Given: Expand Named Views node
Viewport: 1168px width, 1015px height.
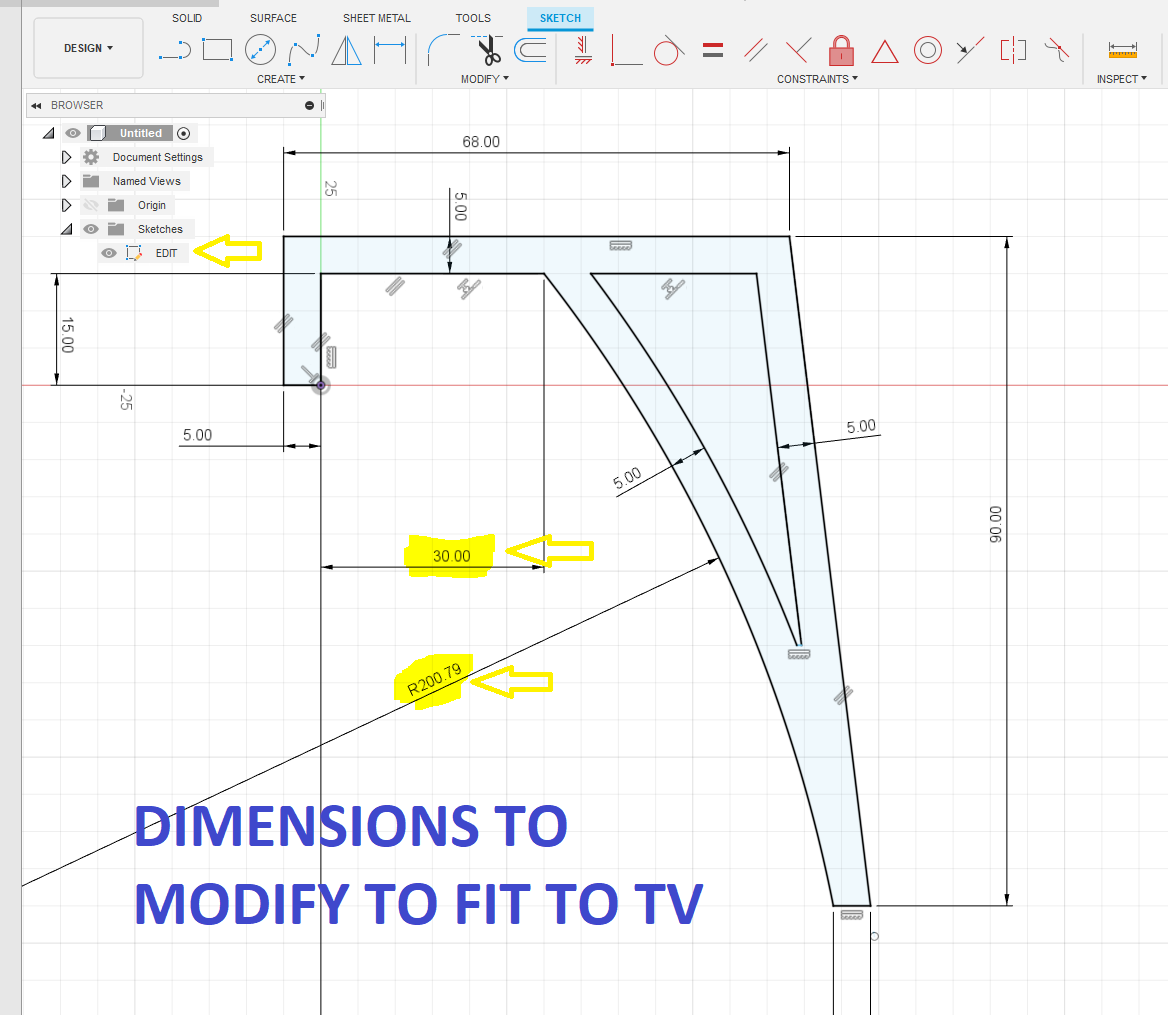Looking at the screenshot, I should point(66,181).
